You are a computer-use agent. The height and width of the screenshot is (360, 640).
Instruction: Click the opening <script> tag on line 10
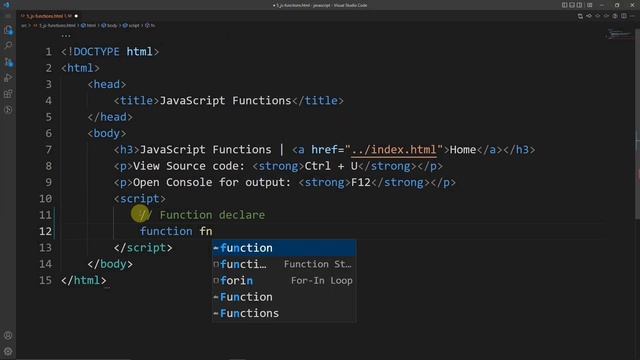coord(140,199)
